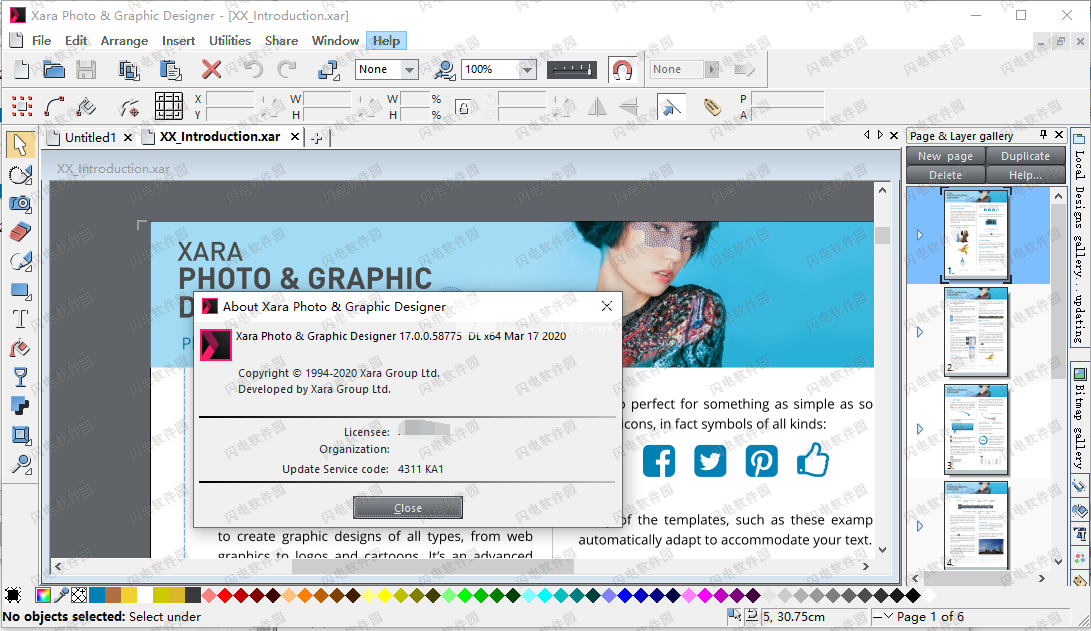Image resolution: width=1091 pixels, height=631 pixels.
Task: Open the Bitmap gallery side tab
Action: coord(1079,417)
